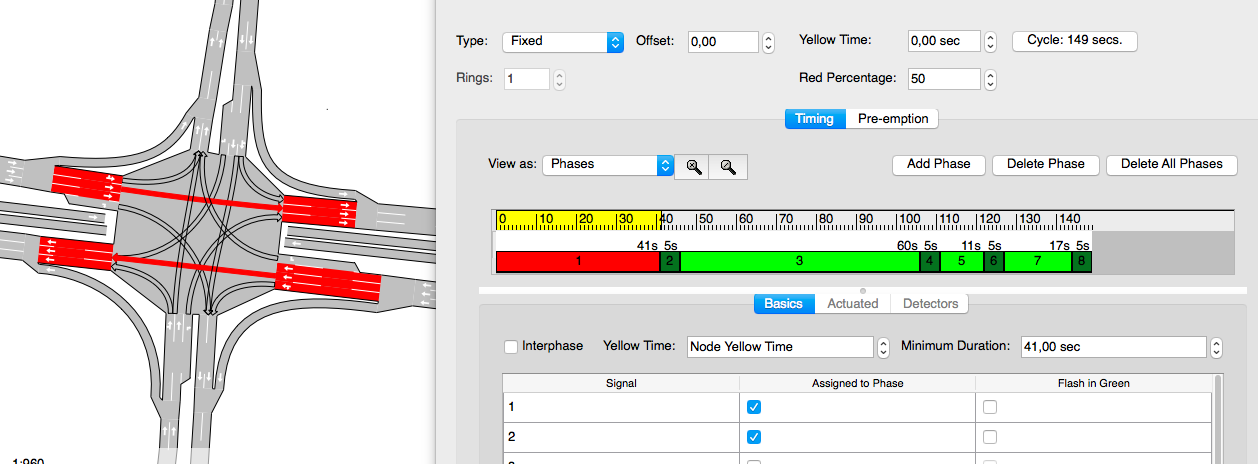Select green phase 3 in the timeline
Image resolution: width=1258 pixels, height=464 pixels.
[799, 262]
